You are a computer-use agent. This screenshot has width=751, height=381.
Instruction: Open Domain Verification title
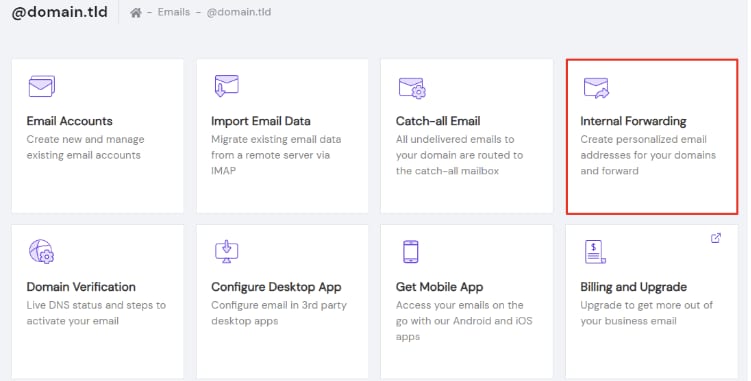pyautogui.click(x=81, y=287)
